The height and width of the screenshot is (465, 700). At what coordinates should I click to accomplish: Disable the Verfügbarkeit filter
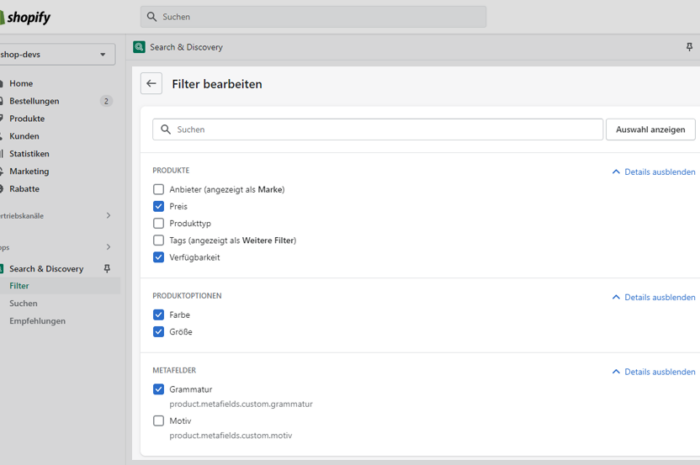tap(158, 257)
